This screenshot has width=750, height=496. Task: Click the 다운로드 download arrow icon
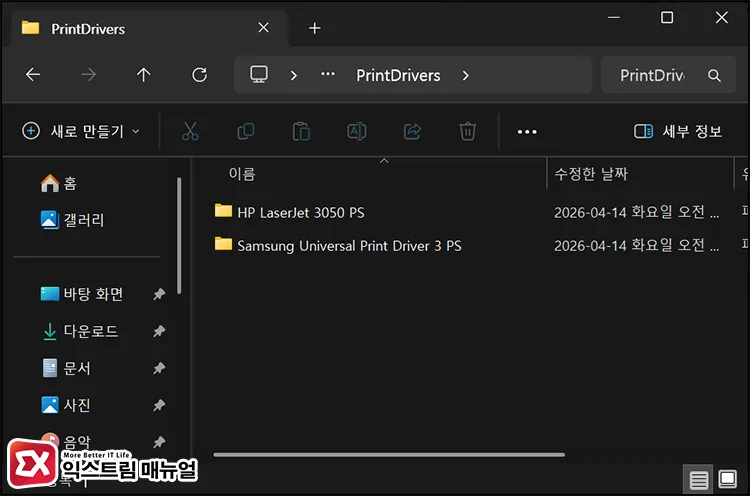pos(50,331)
